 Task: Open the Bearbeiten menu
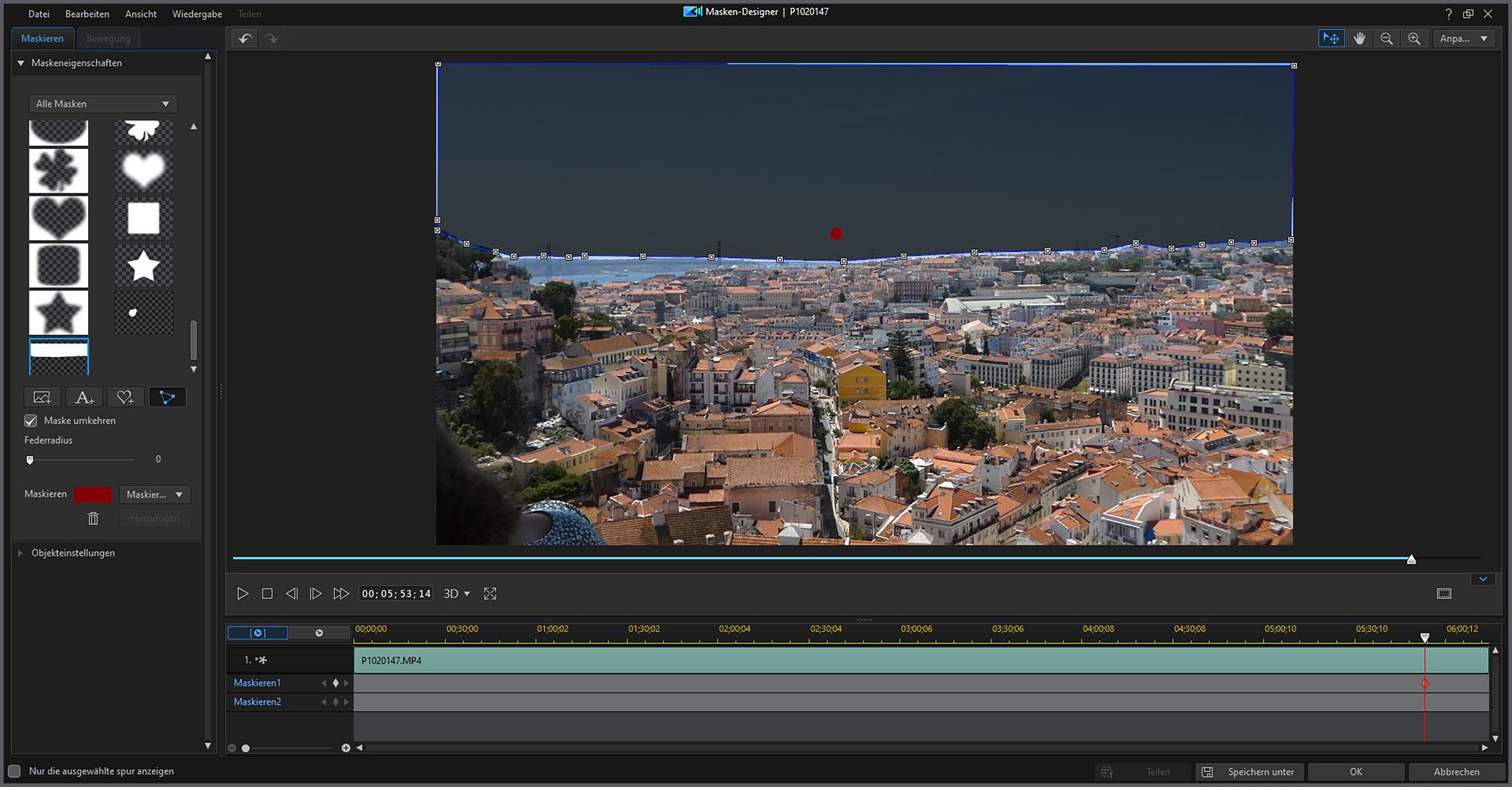coord(87,14)
